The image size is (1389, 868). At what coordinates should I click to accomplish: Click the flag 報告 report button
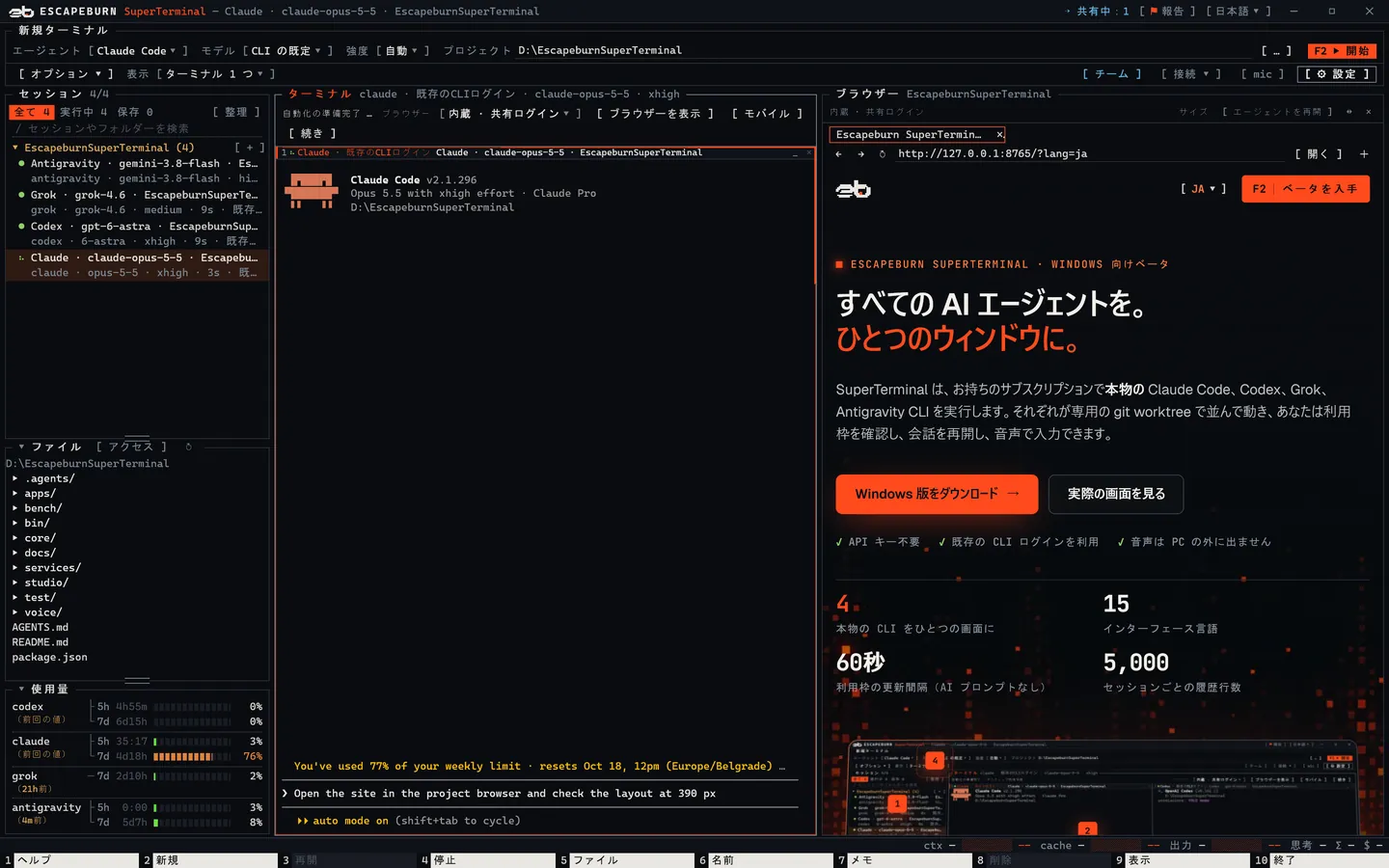point(1167,12)
